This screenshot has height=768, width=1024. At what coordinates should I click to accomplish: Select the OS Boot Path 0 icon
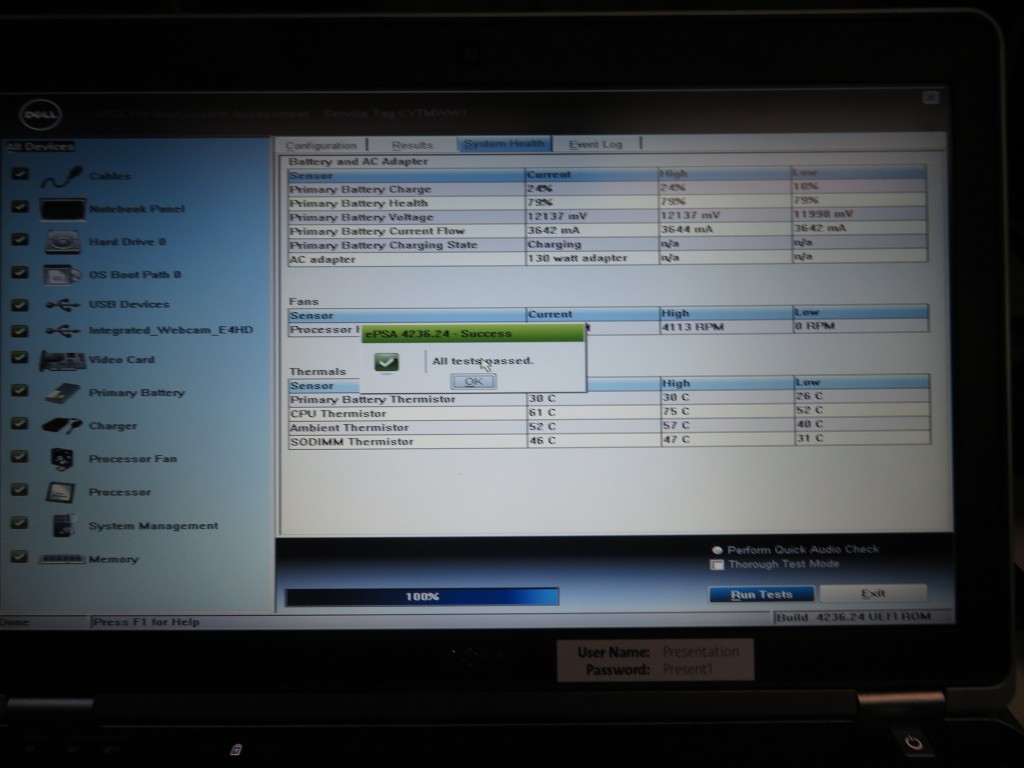click(x=62, y=275)
